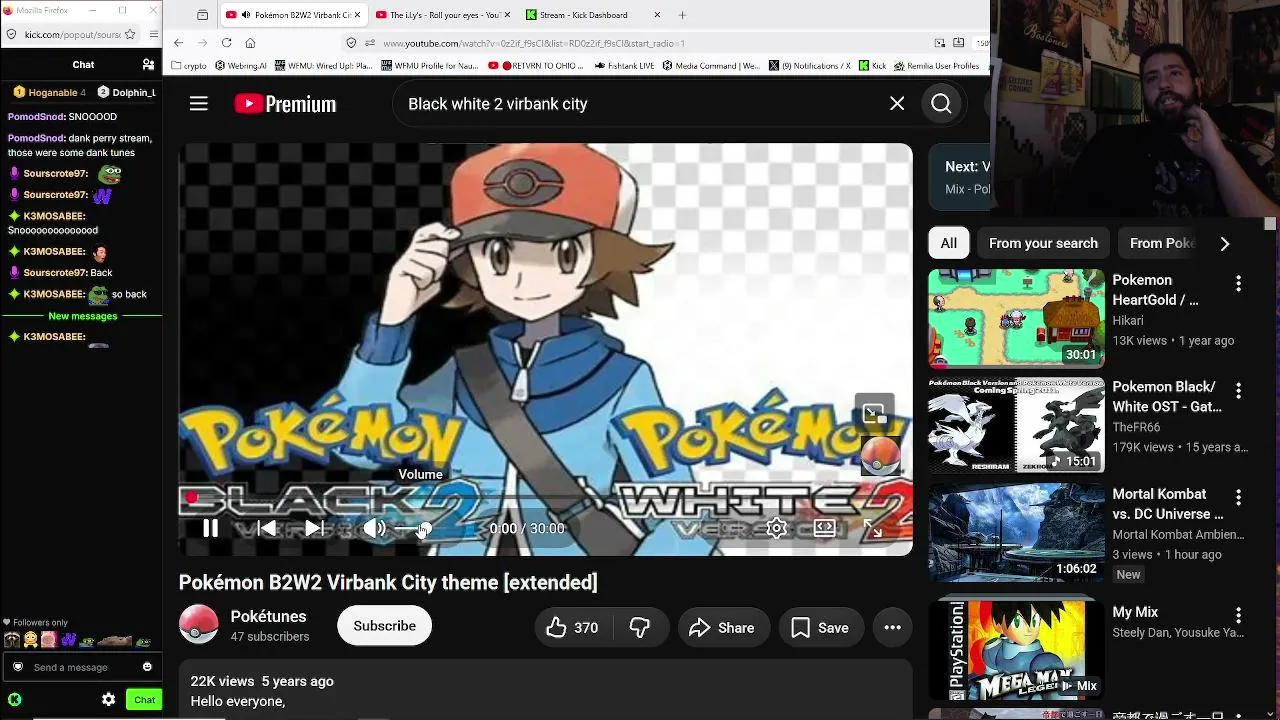Open the Pokétunes channel avatar
This screenshot has width=1280, height=720.
(199, 625)
